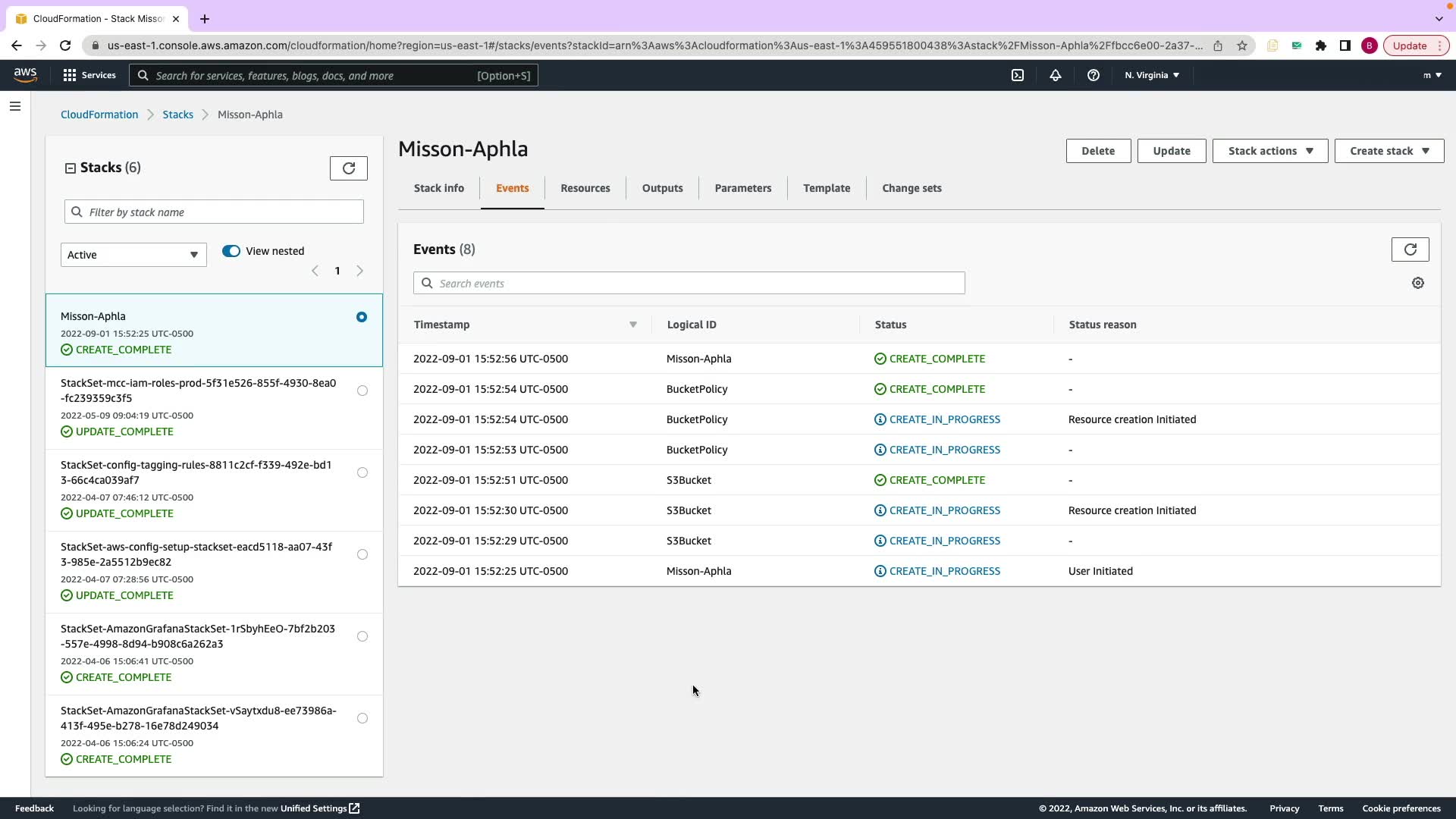Open the help question mark icon

tap(1093, 75)
